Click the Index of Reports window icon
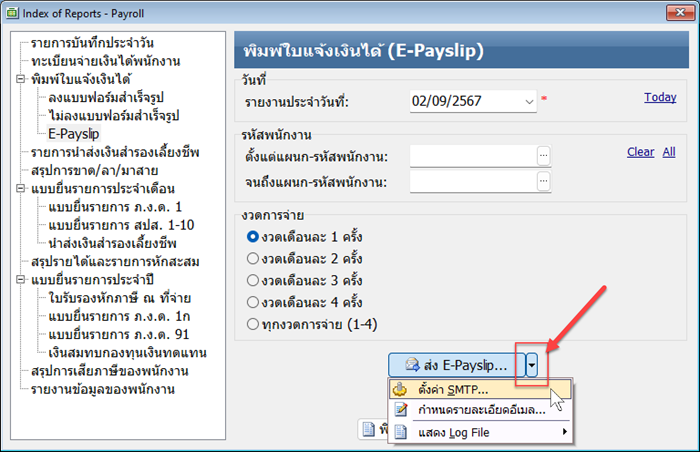The width and height of the screenshot is (700, 452). [14, 10]
